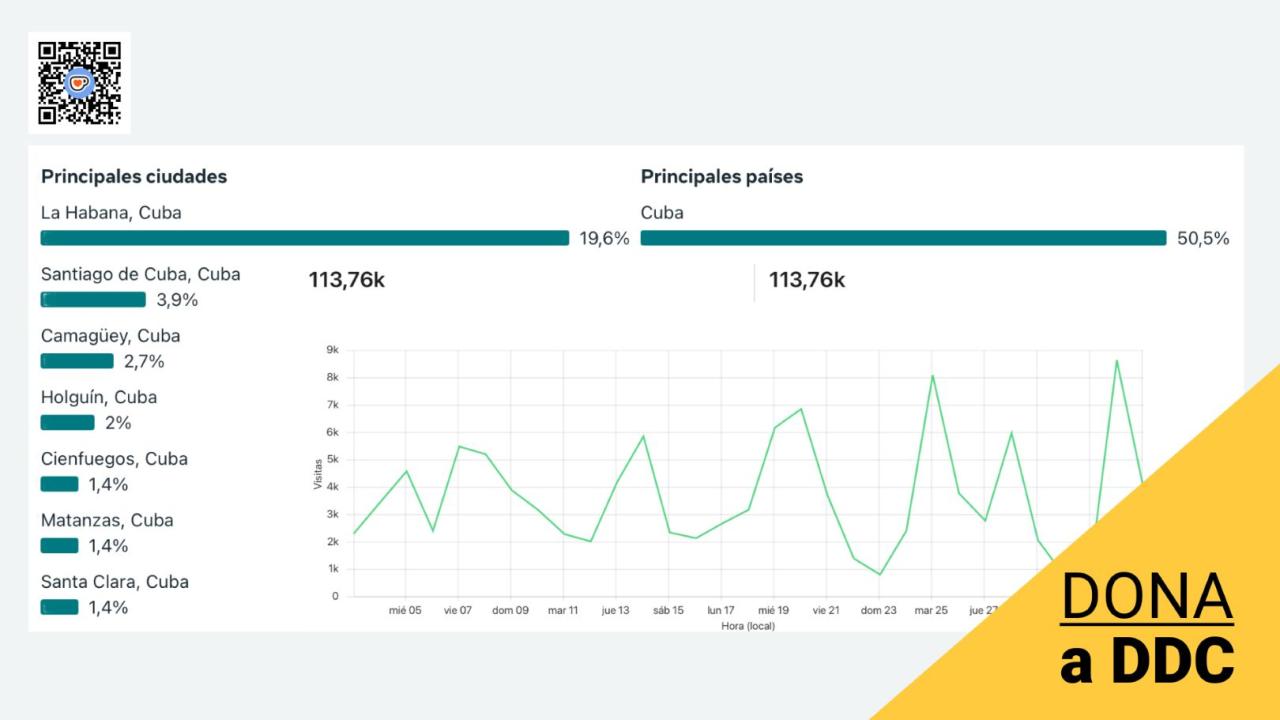Click the right 113,76k total
This screenshot has height=720, width=1280.
[807, 280]
